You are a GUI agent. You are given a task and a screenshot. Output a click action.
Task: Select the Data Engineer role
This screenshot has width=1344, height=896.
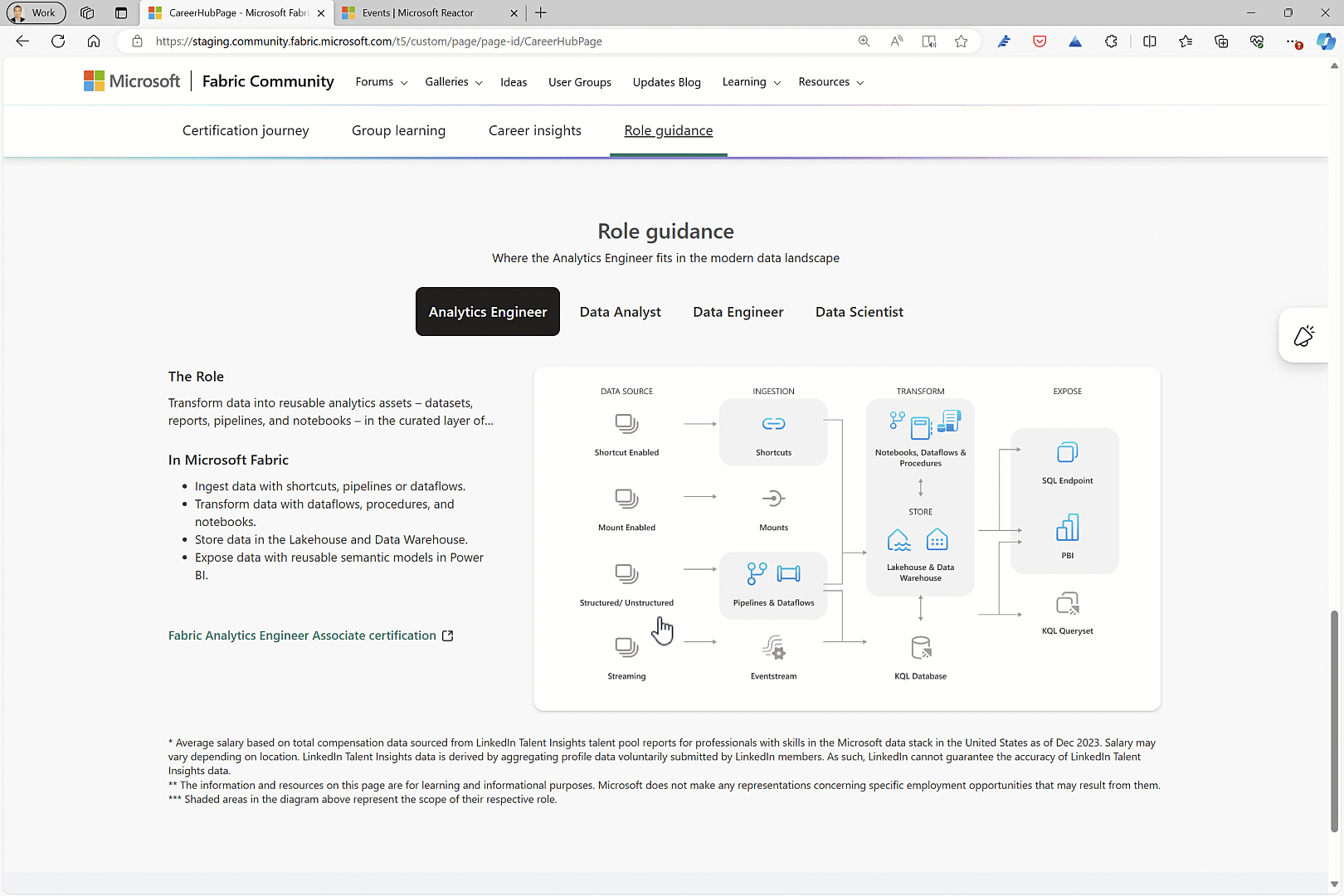[738, 312]
